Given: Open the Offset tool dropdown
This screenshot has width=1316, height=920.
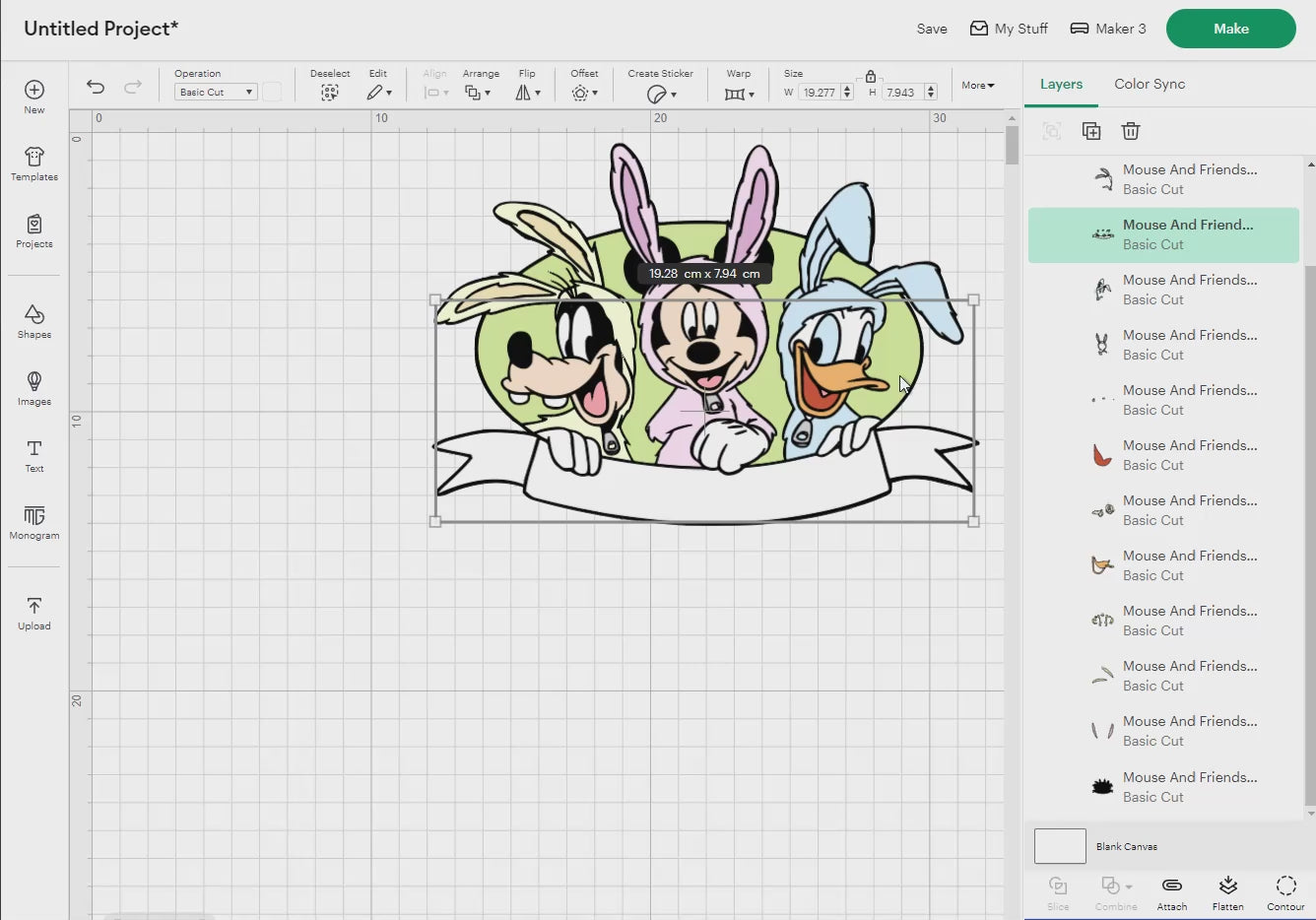Looking at the screenshot, I should [x=584, y=93].
